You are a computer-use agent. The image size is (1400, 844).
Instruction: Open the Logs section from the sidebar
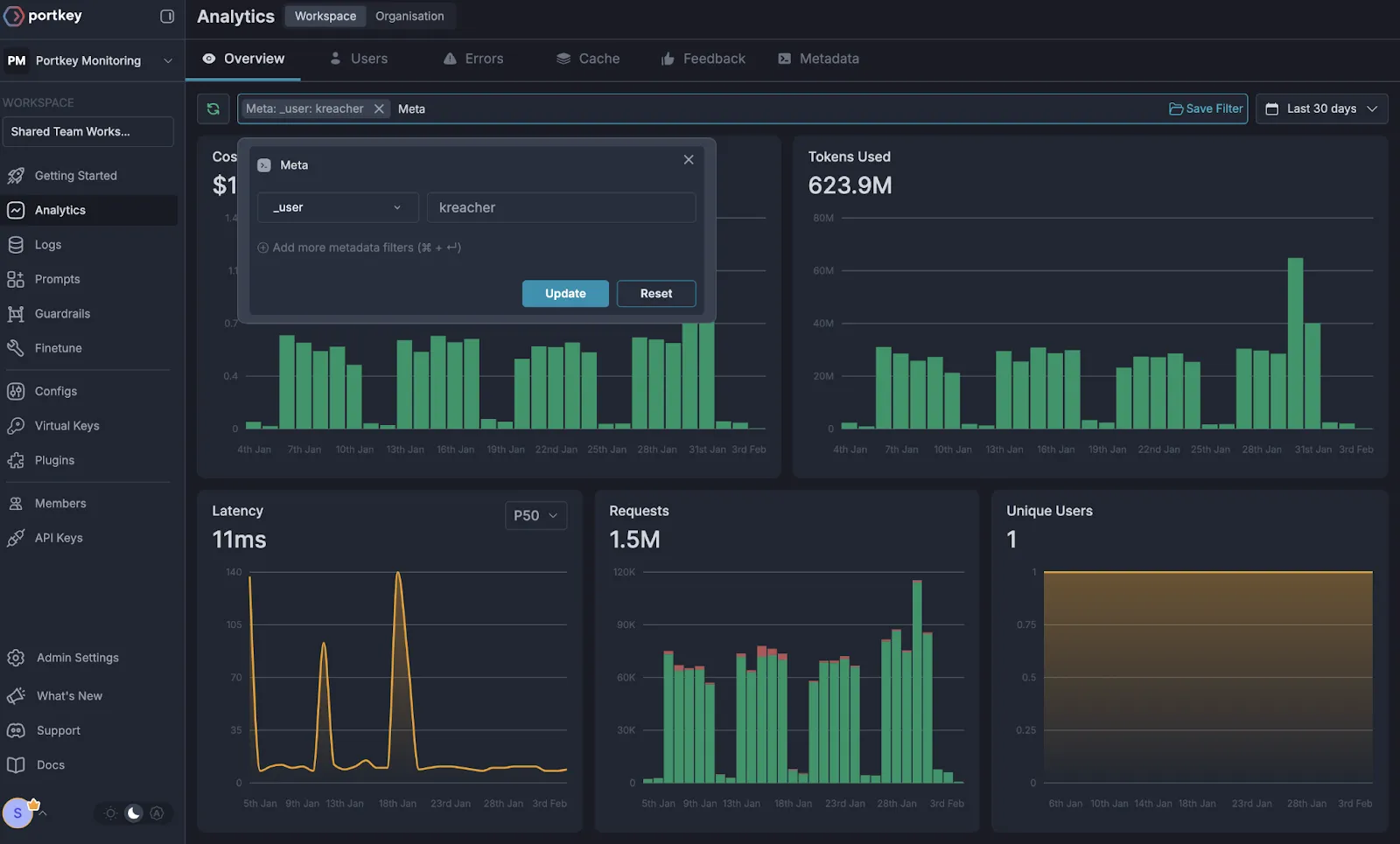(48, 244)
